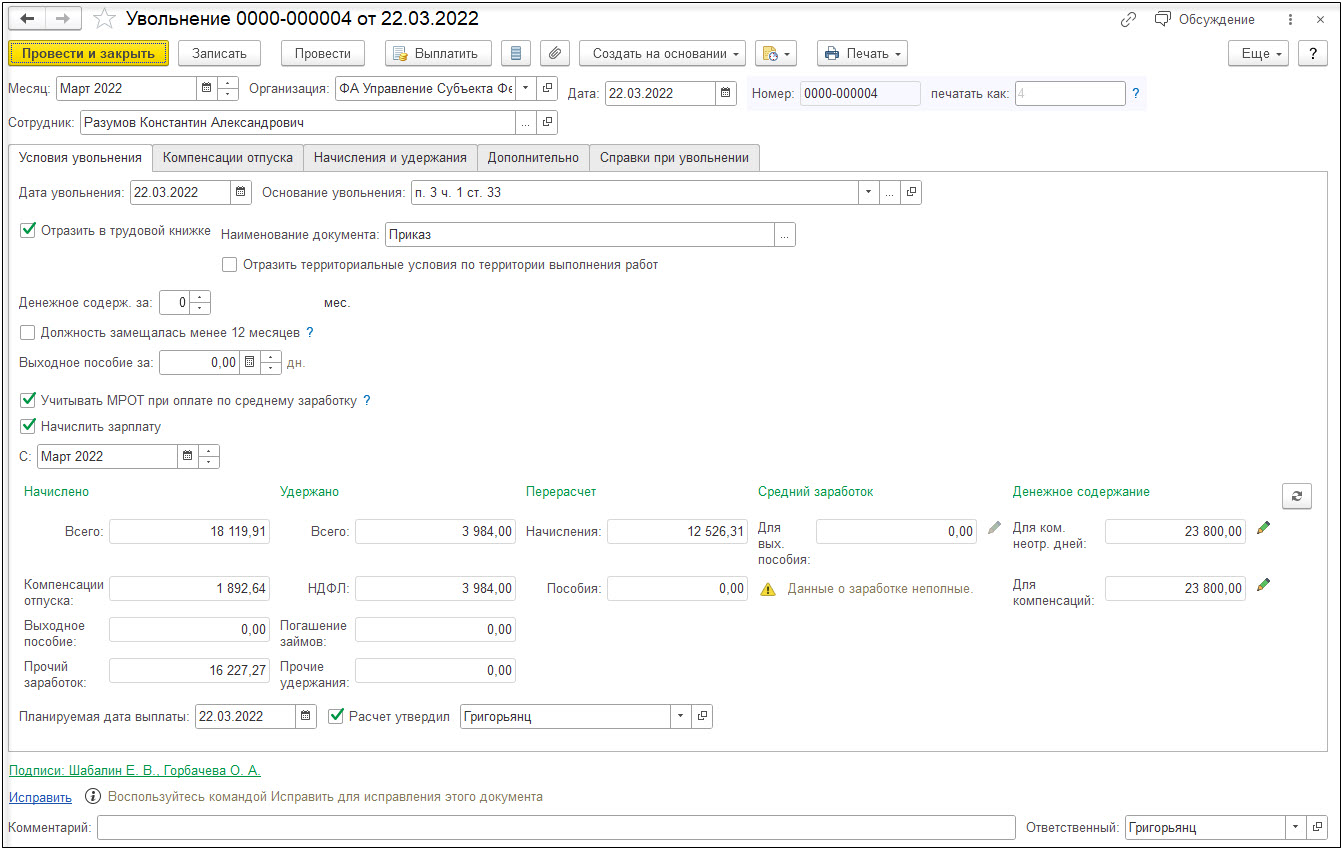This screenshot has height=848, width=1341.
Task: Click Провести button
Action: click(x=323, y=53)
